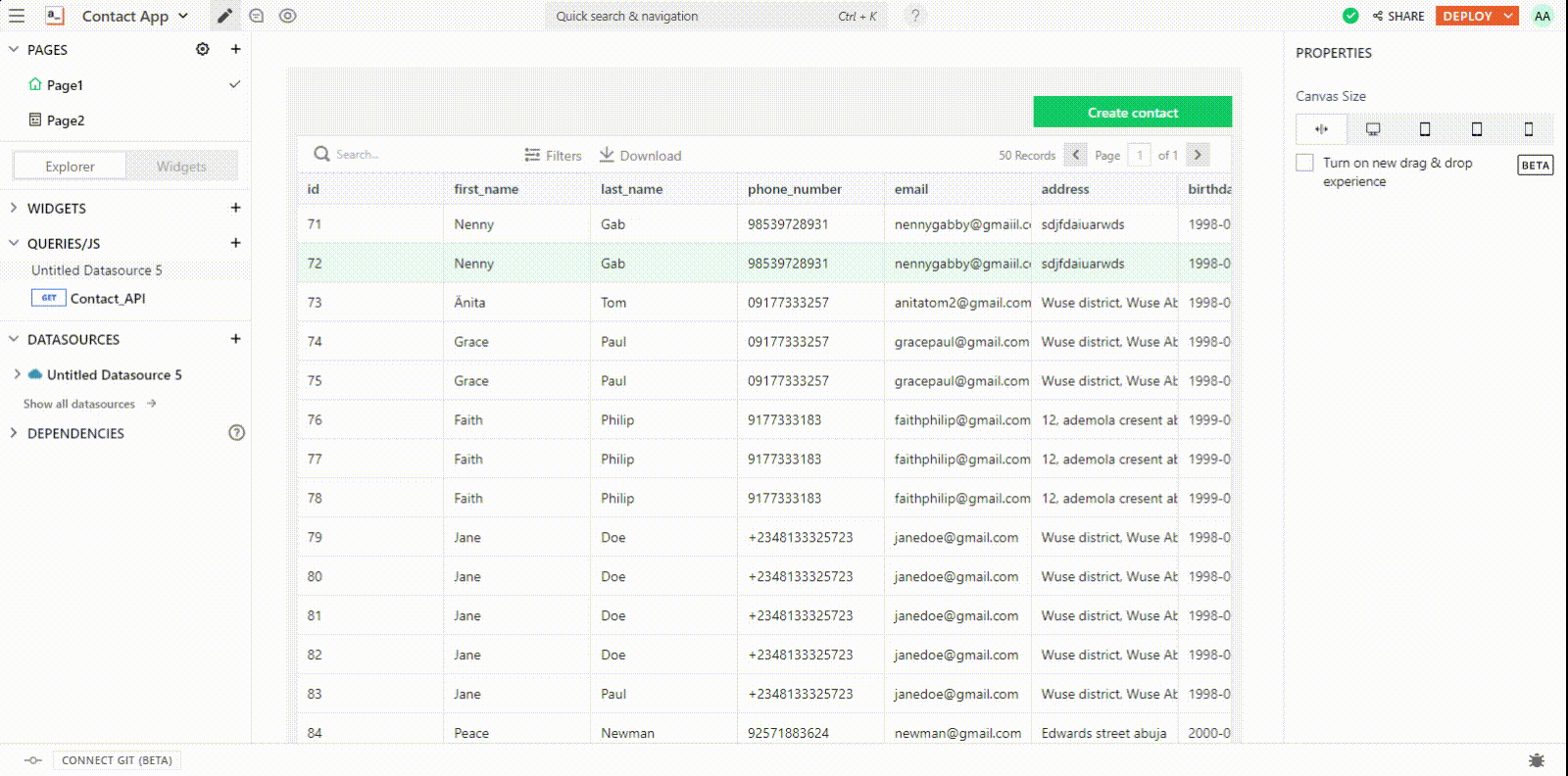Click the Create contact button
This screenshot has height=776, width=1568.
[x=1132, y=113]
